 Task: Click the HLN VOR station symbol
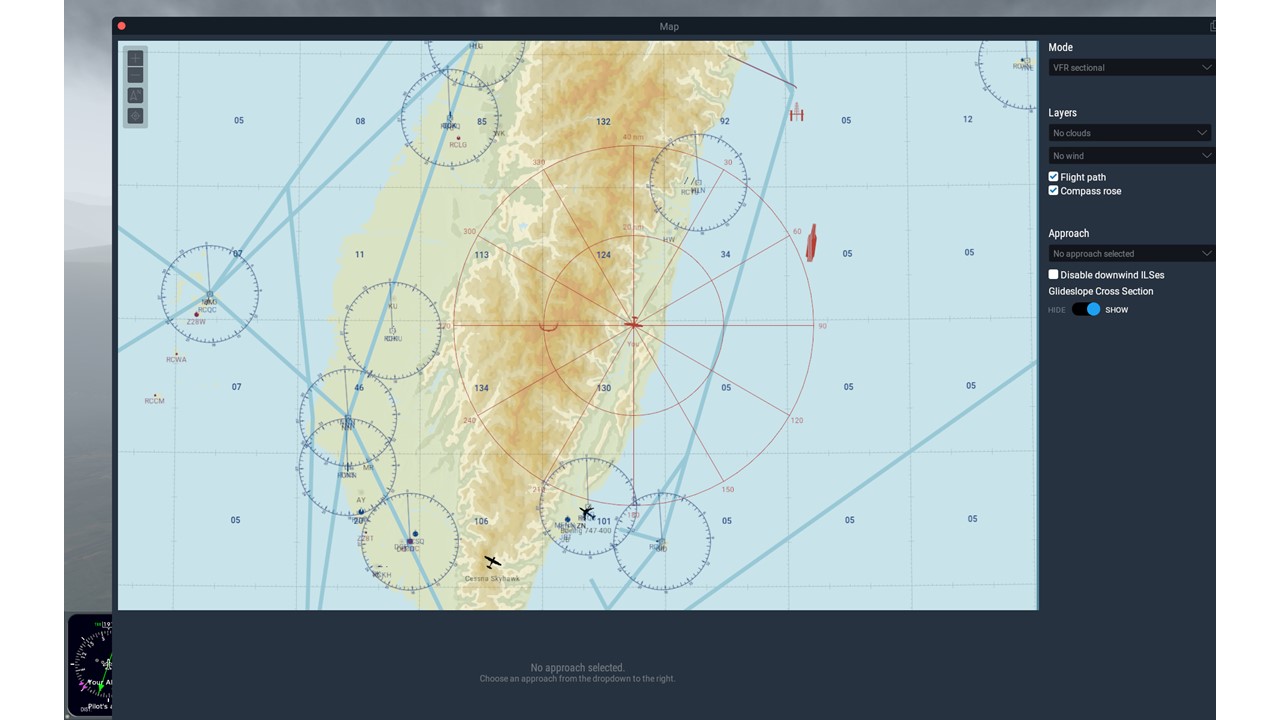click(697, 183)
